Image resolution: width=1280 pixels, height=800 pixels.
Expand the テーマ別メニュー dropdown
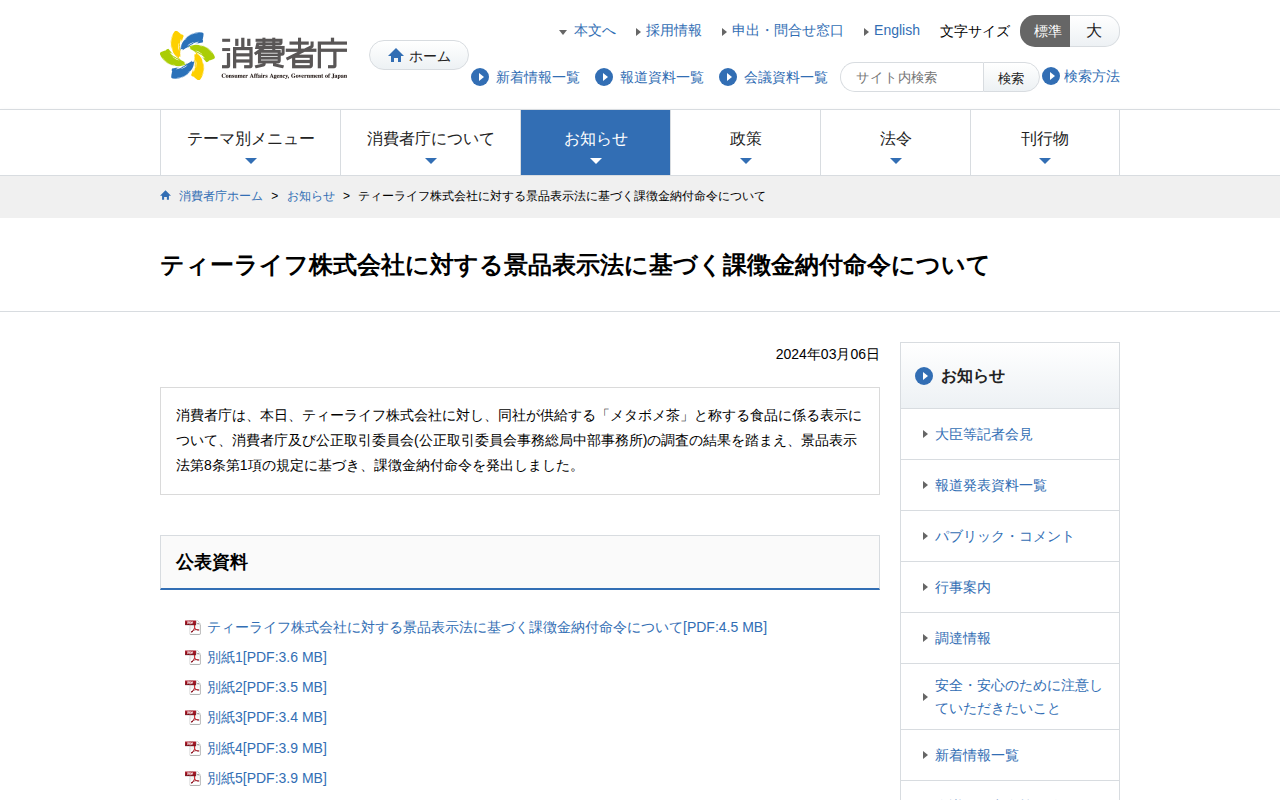click(251, 143)
